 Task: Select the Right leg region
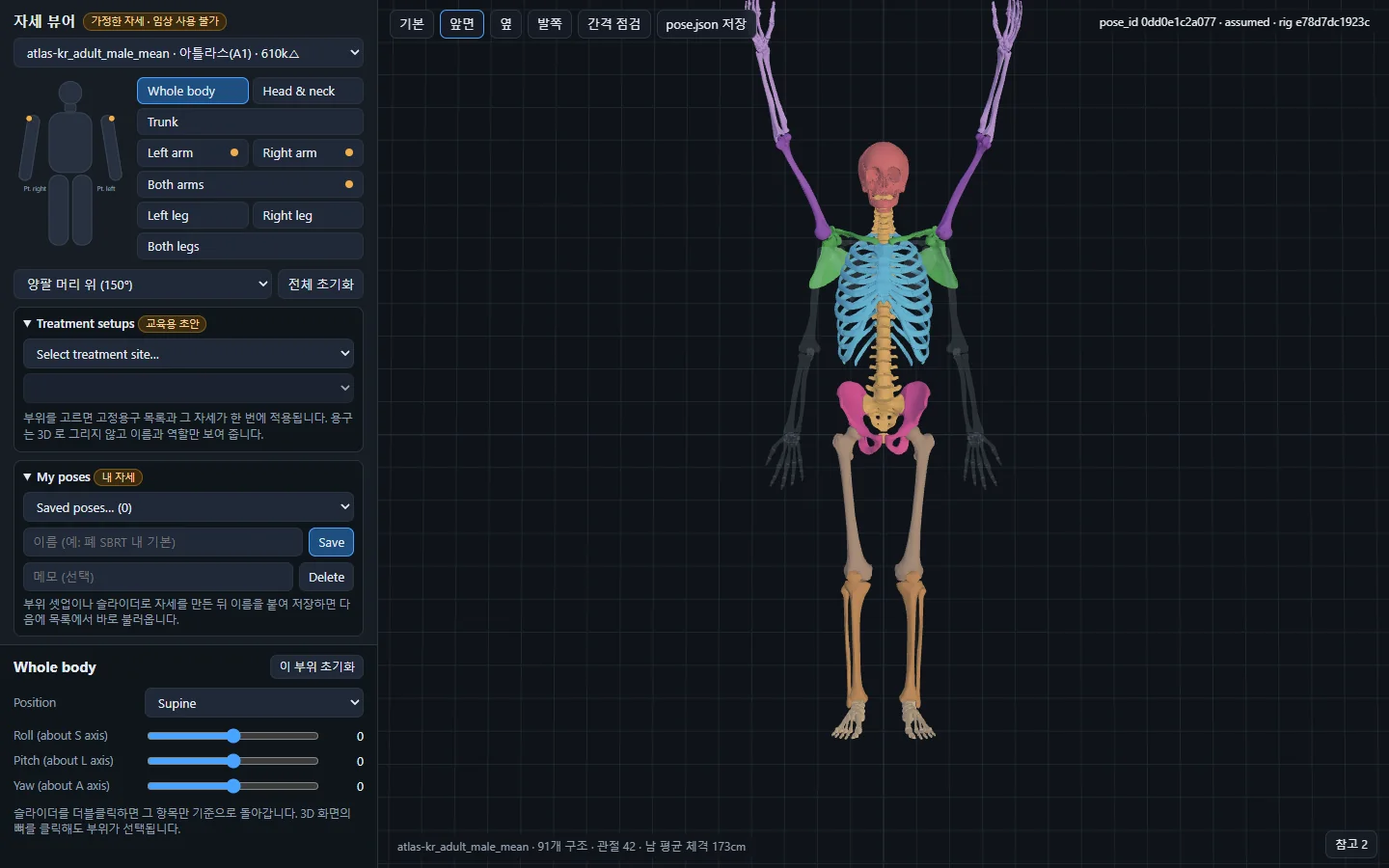coord(308,215)
